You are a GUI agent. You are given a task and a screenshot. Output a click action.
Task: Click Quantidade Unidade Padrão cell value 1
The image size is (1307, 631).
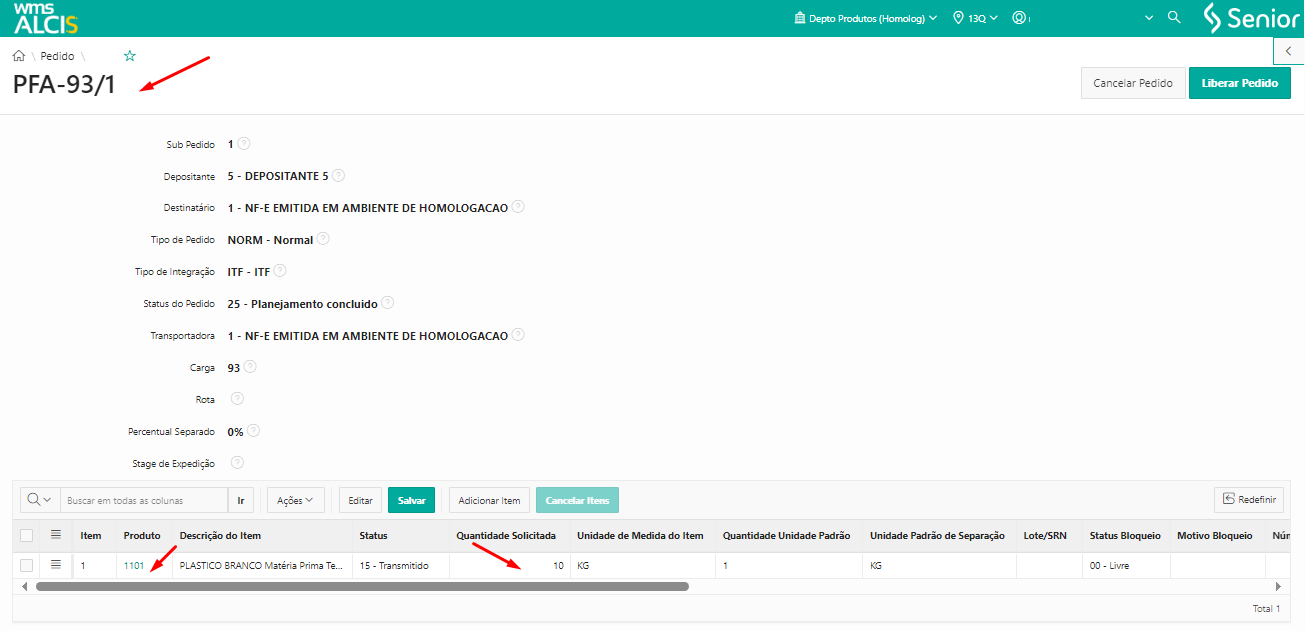point(790,566)
